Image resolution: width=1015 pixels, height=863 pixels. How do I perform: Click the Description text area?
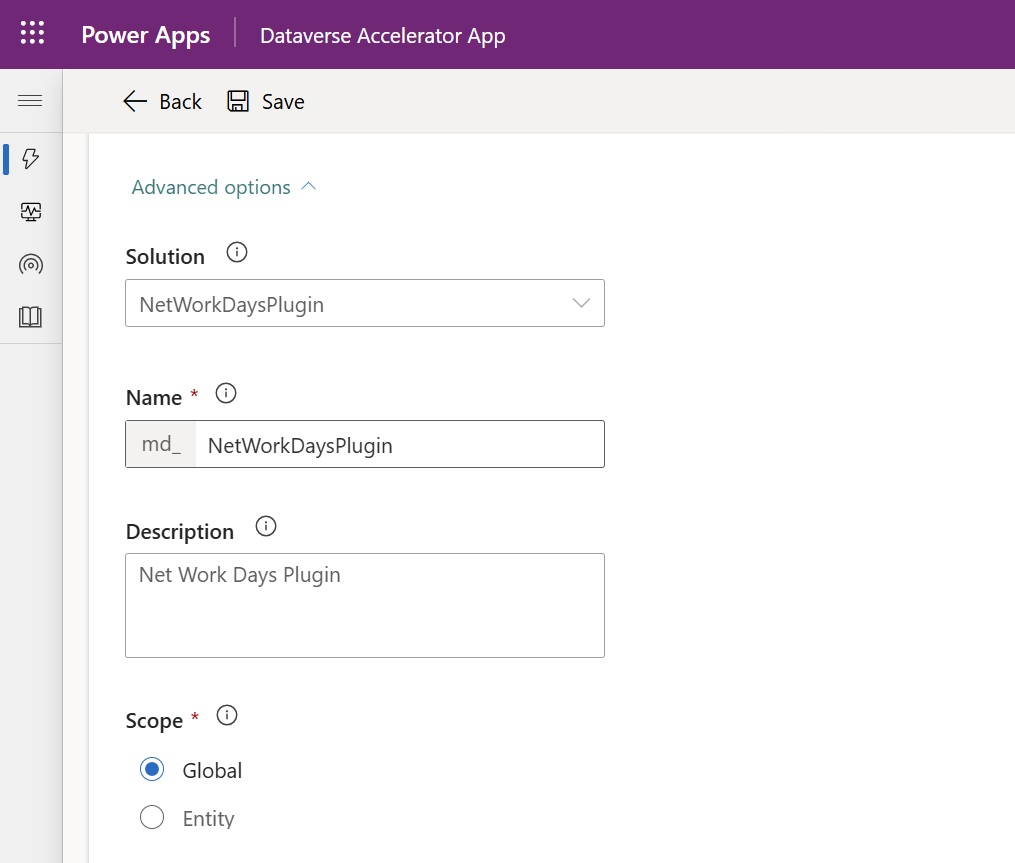[x=365, y=605]
